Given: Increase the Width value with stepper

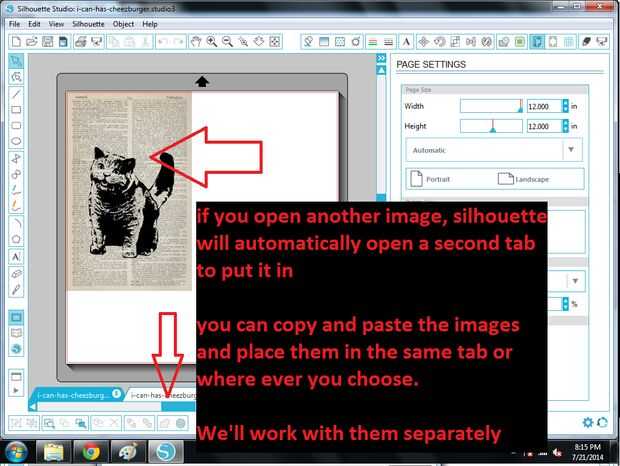Looking at the screenshot, I should (565, 106).
